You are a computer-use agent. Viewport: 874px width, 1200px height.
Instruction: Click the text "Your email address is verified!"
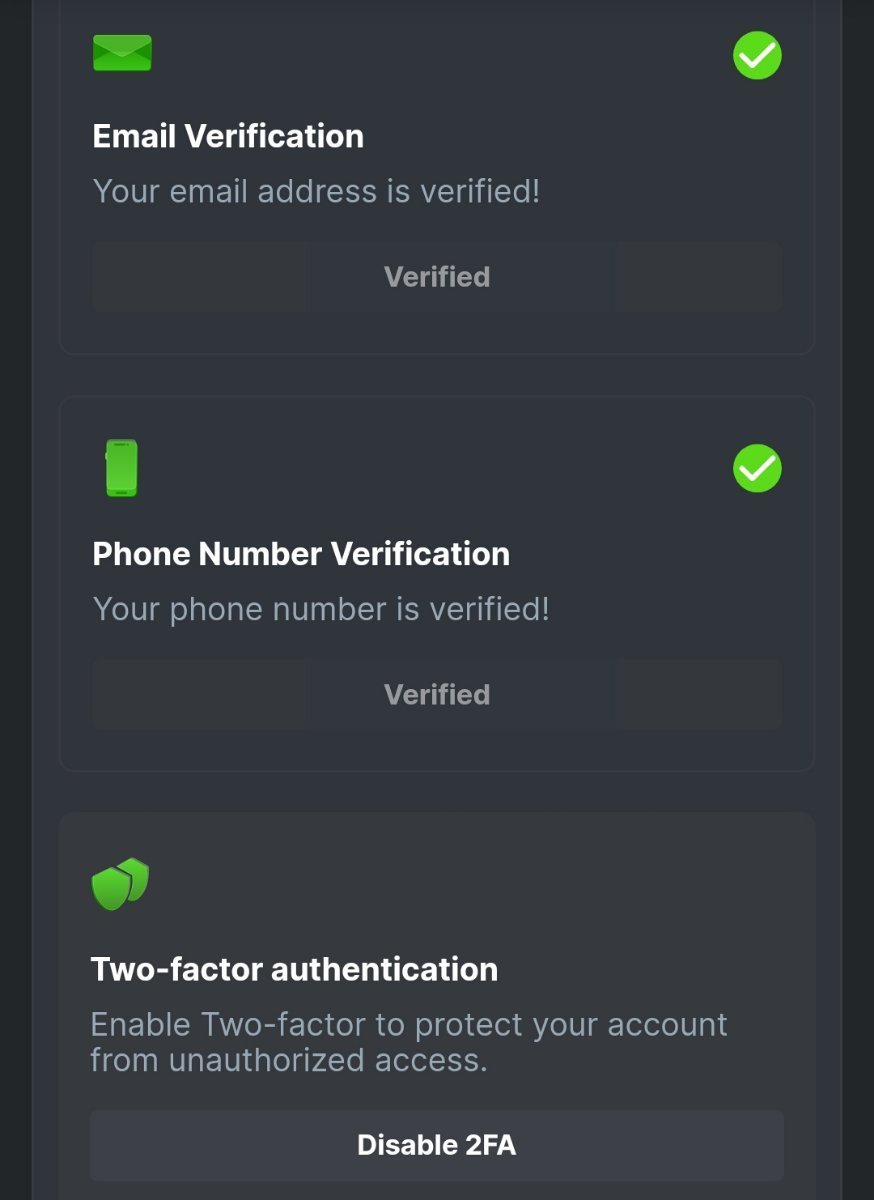[316, 191]
